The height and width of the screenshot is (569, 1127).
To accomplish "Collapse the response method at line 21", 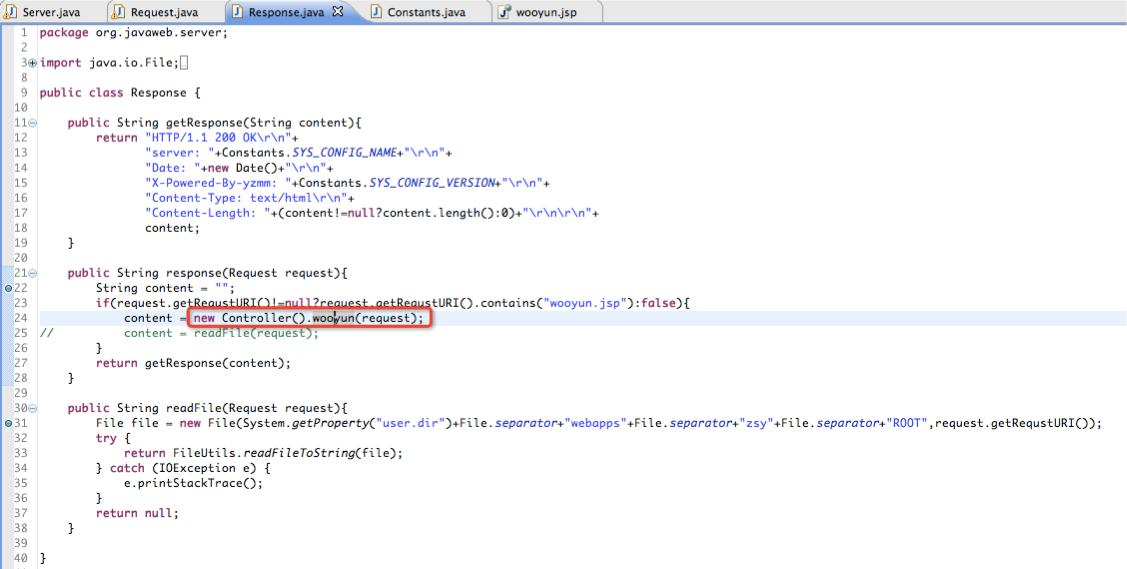I will click(32, 273).
